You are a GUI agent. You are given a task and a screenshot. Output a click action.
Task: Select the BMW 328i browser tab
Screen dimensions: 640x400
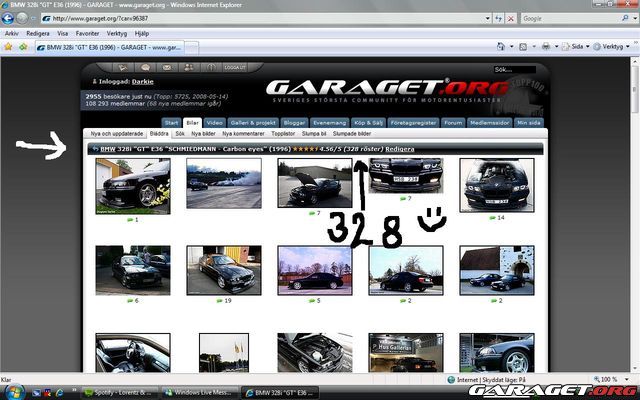(109, 47)
